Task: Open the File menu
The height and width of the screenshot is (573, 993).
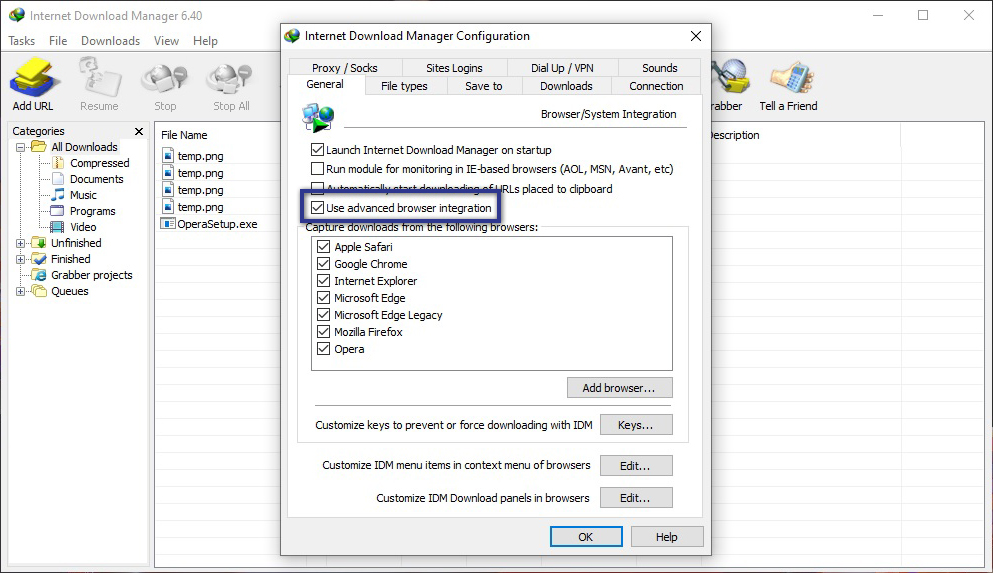Action: point(58,41)
